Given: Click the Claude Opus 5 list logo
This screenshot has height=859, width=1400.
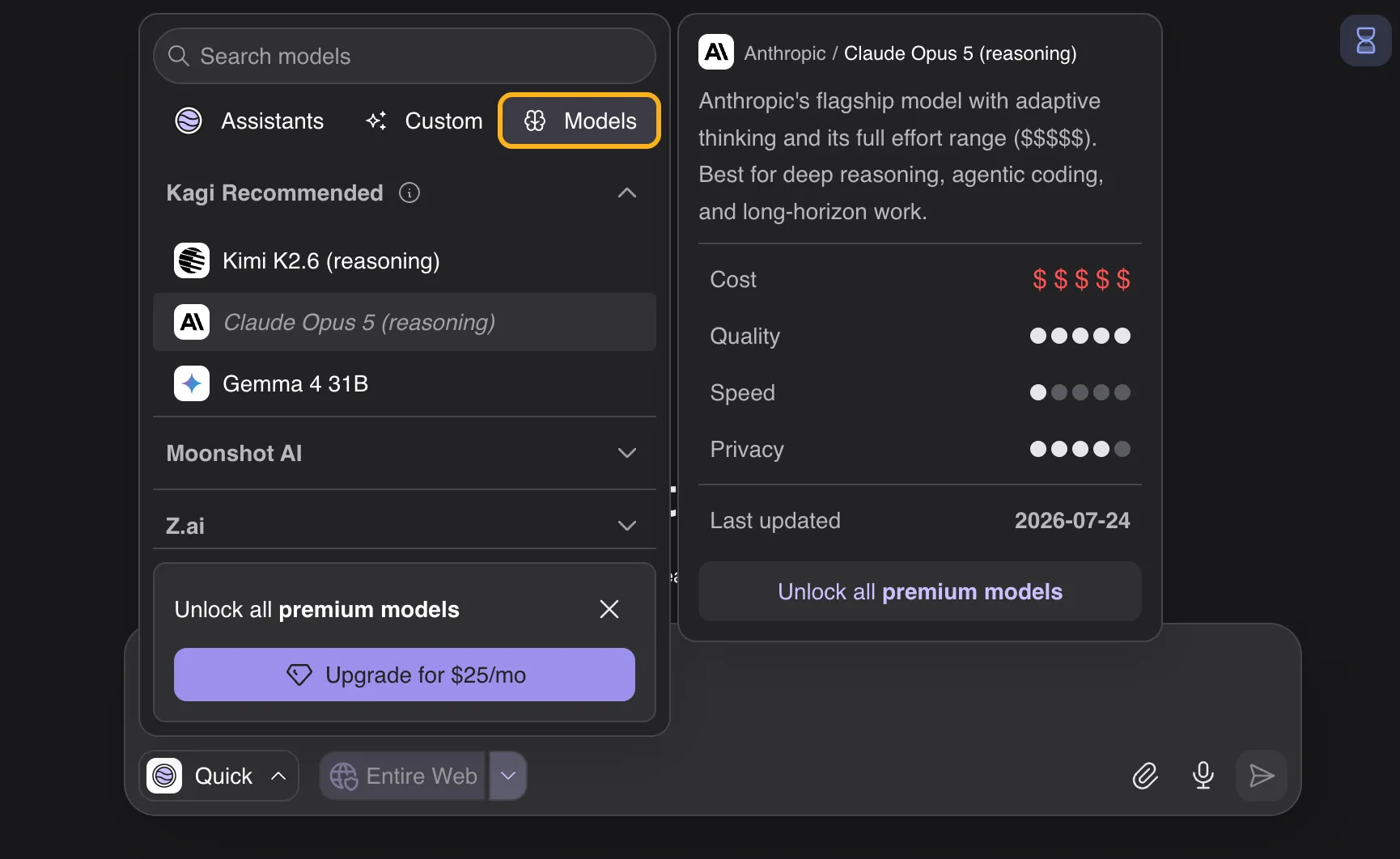Looking at the screenshot, I should click(x=192, y=322).
